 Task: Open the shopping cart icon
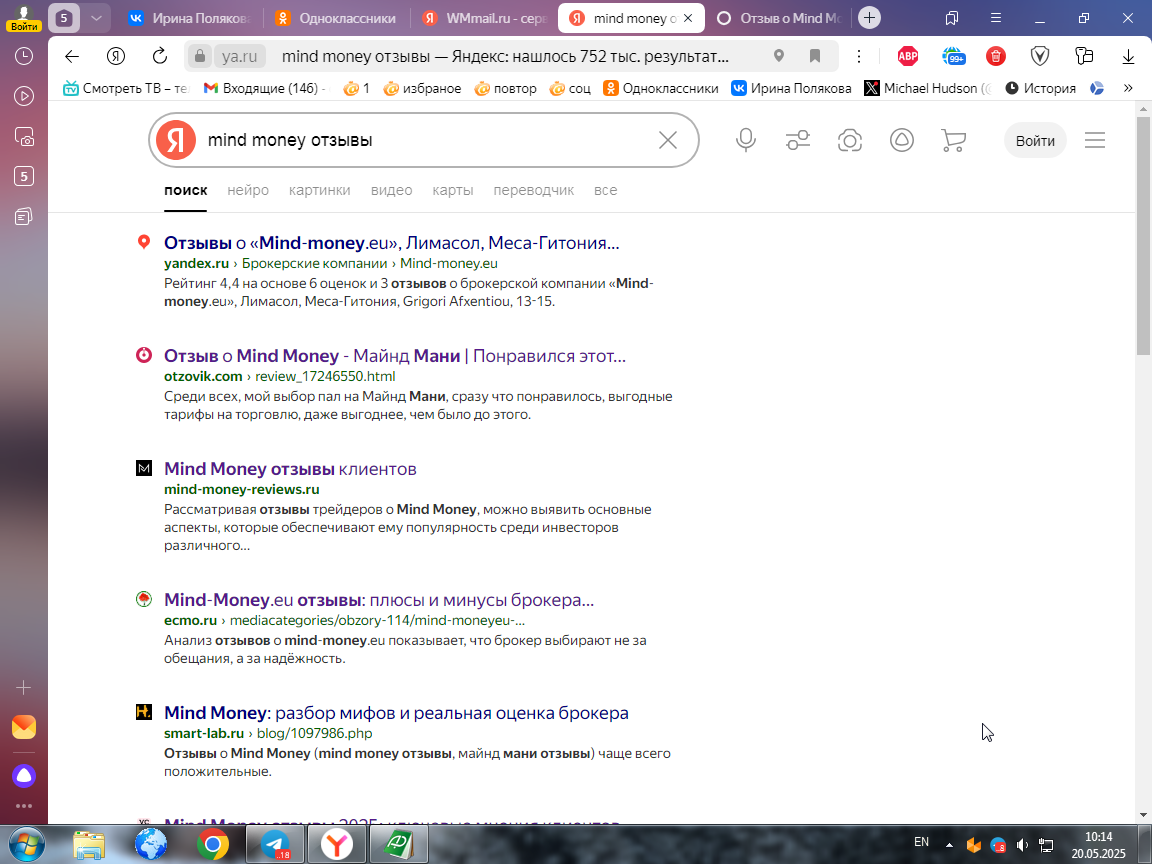(953, 140)
